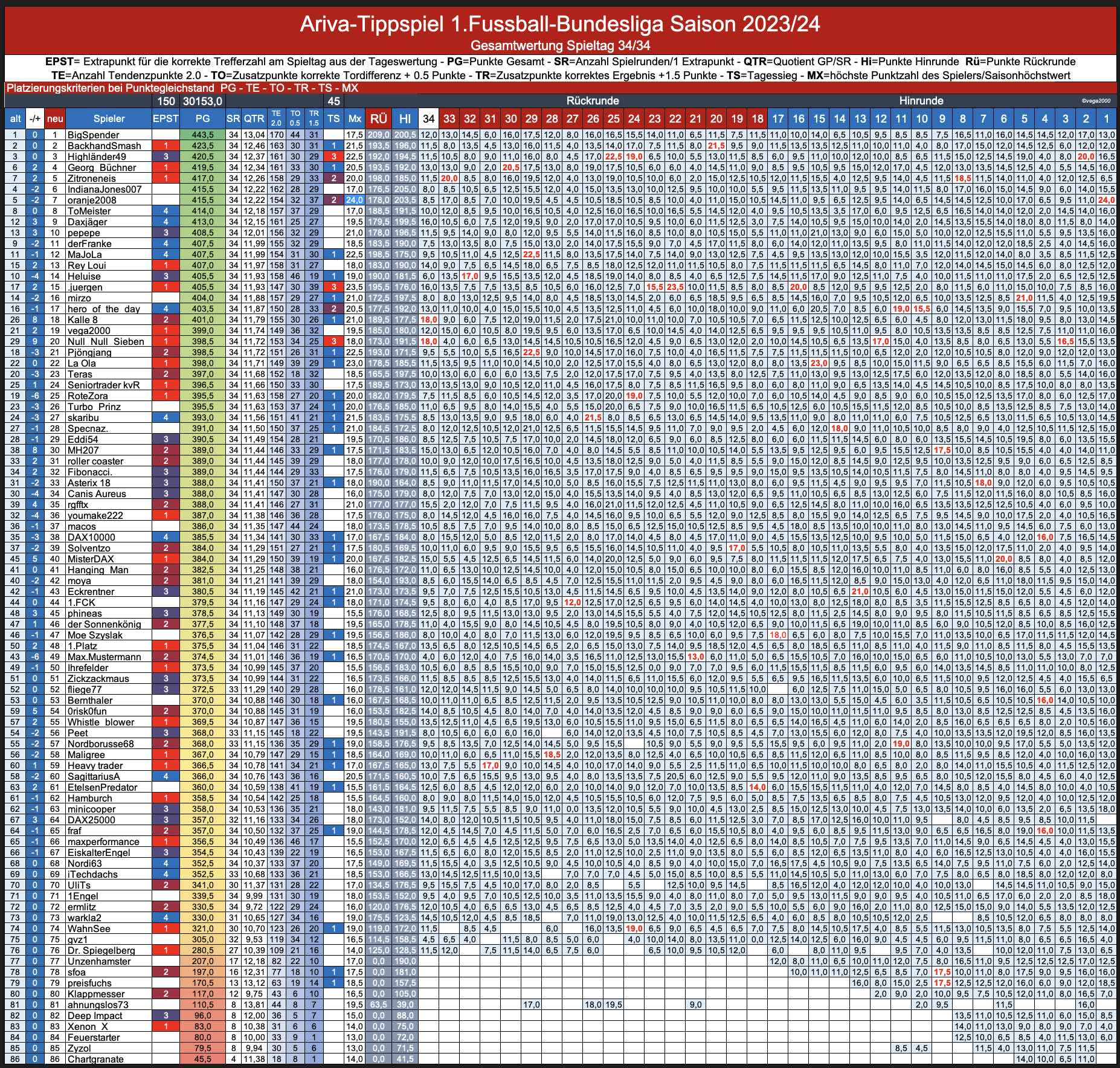This screenshot has height=1068, width=1120.
Task: Select player name 'IndianaJones007'
Action: tap(105, 189)
